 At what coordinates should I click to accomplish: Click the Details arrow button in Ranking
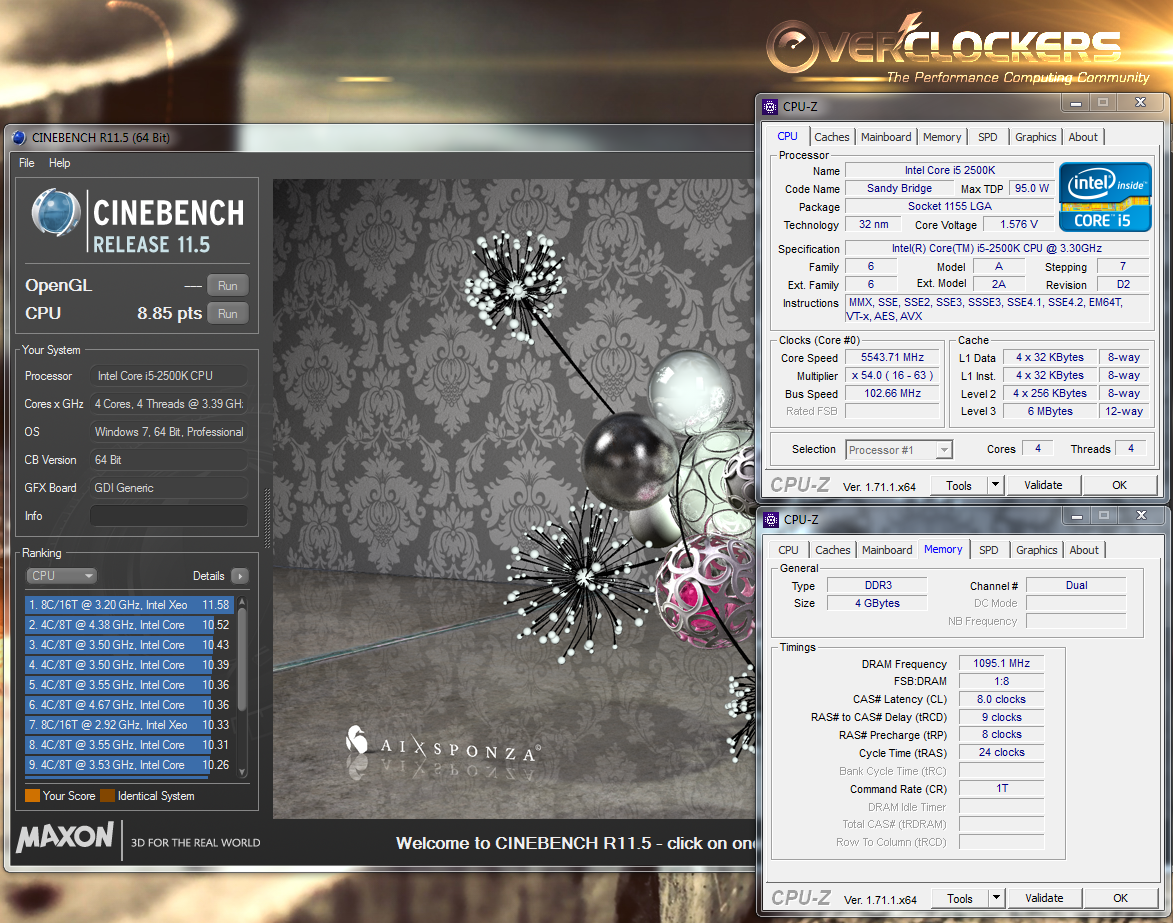(x=240, y=576)
